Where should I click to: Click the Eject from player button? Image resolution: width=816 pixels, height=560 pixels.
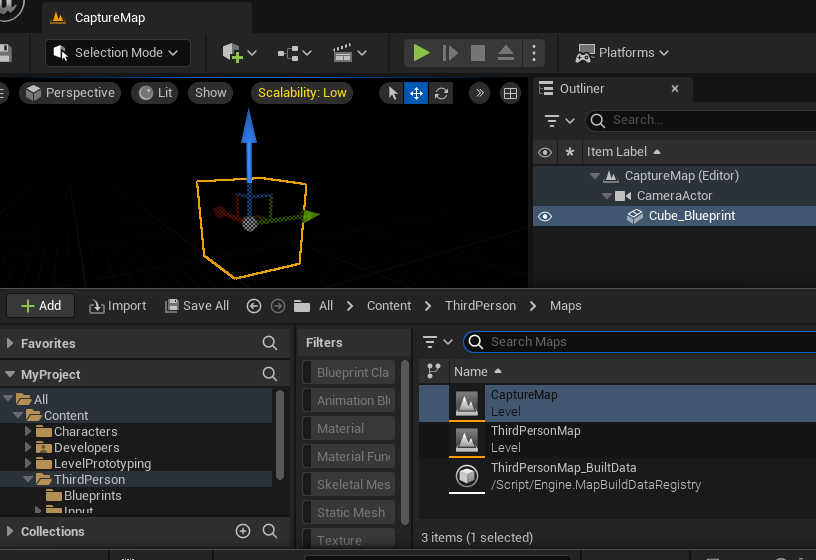click(x=506, y=53)
